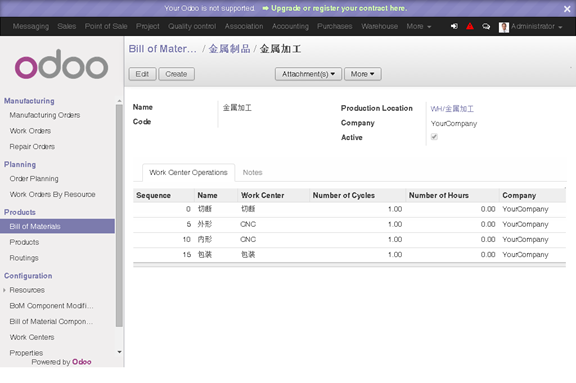Click the Create button
Viewport: 576px width, 383px height.
coord(176,74)
